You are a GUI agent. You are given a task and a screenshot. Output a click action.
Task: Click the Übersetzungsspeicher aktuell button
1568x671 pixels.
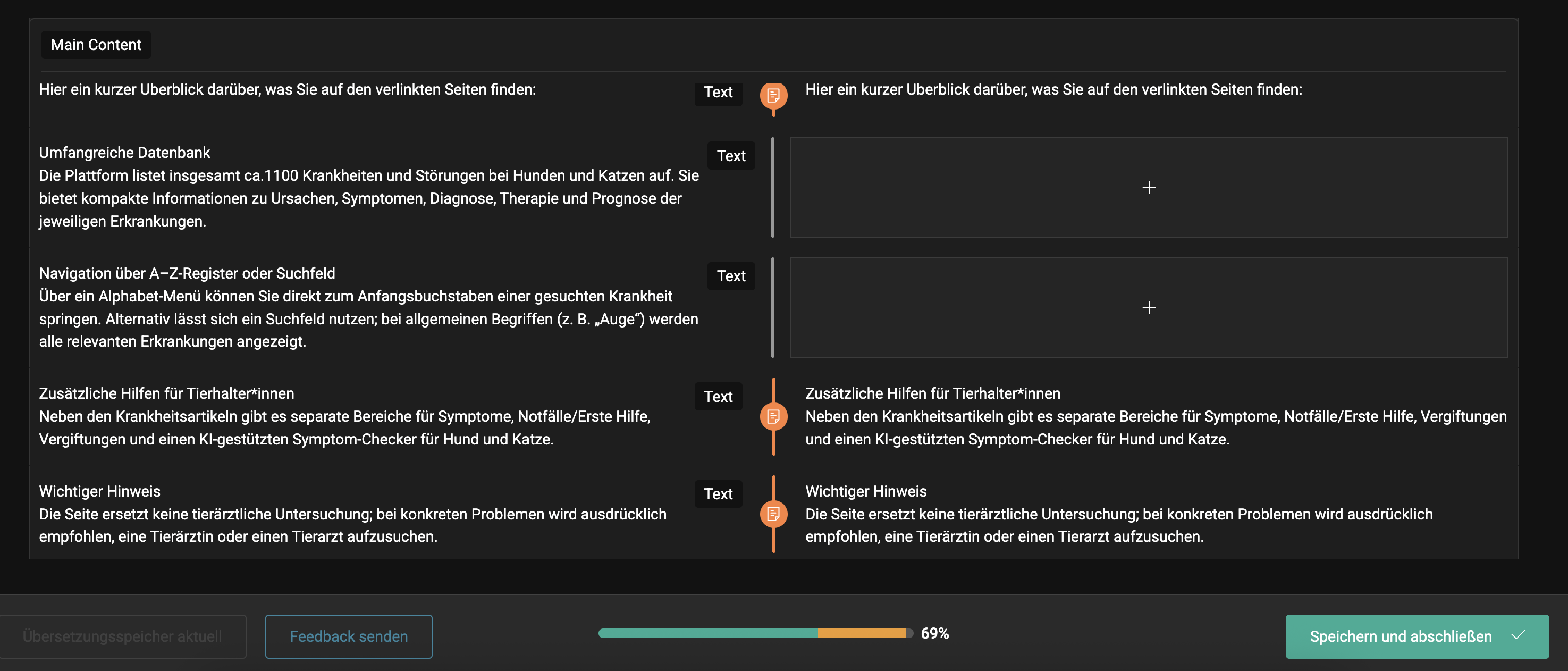[122, 636]
